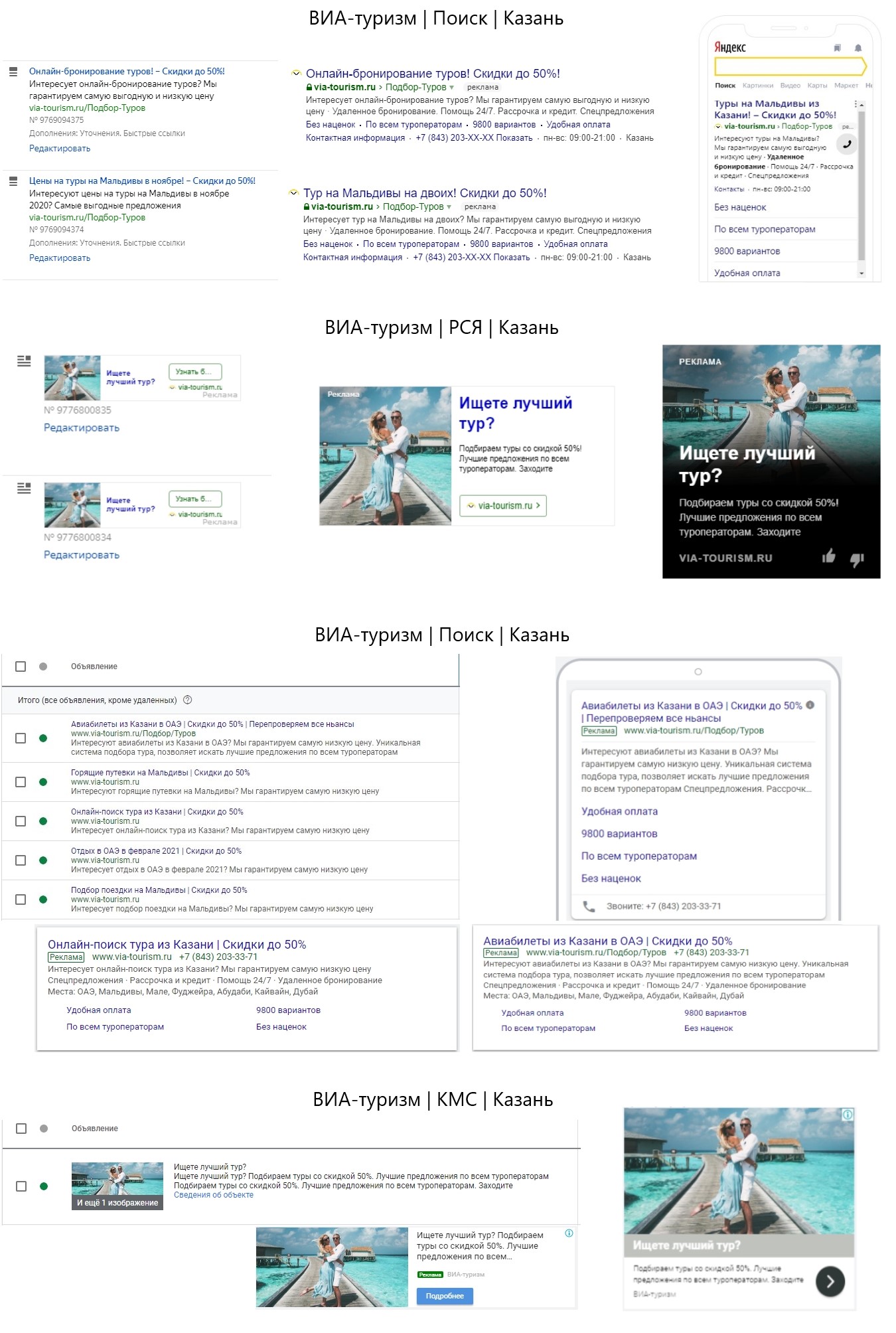This screenshot has height=1333, width=896.
Task: Select the checkbox for 'Авиабилеты из Казани в ОАЭ' ad
Action: 21,738
